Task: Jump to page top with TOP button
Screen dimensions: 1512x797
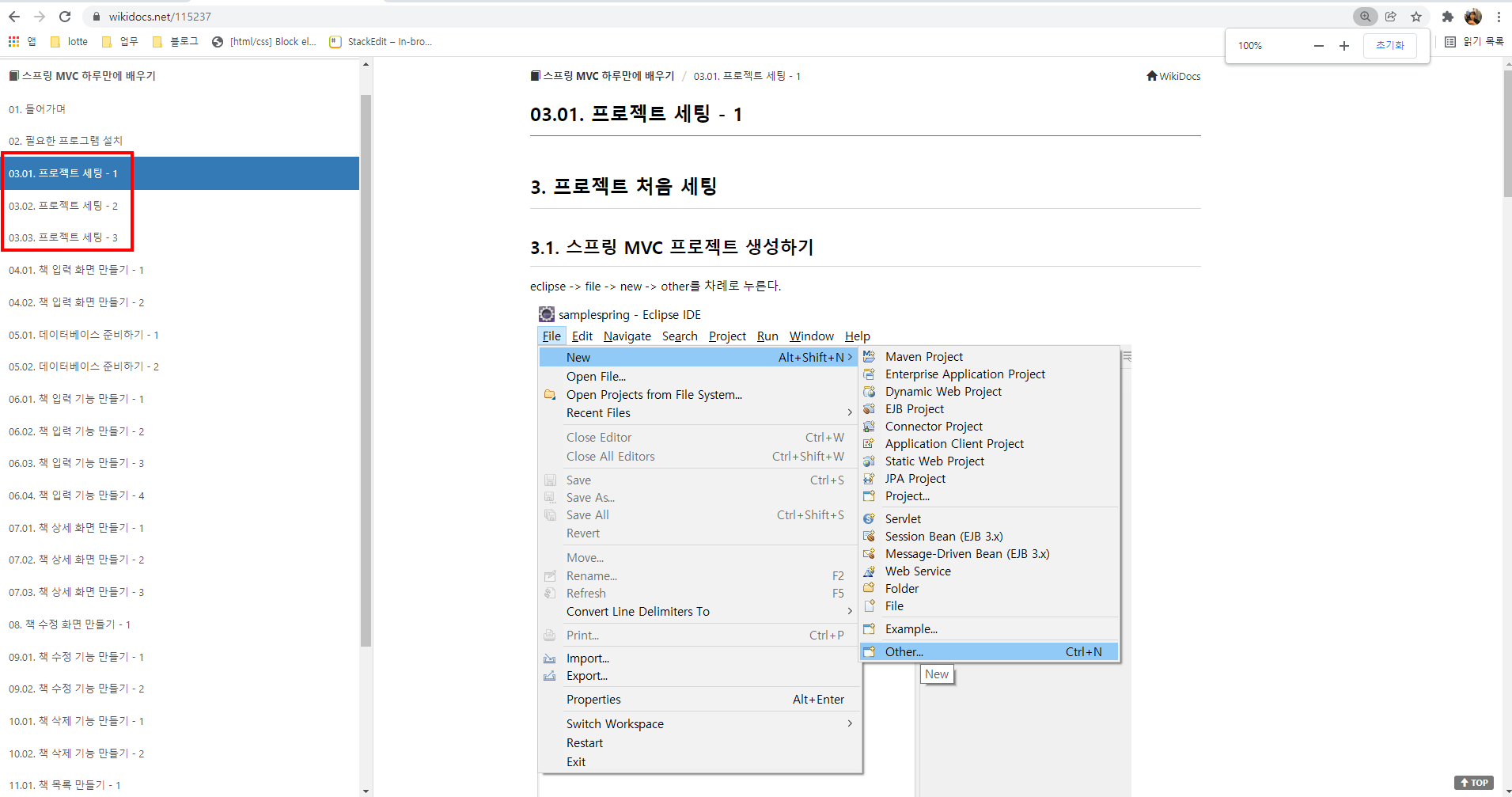Action: pos(1473,783)
